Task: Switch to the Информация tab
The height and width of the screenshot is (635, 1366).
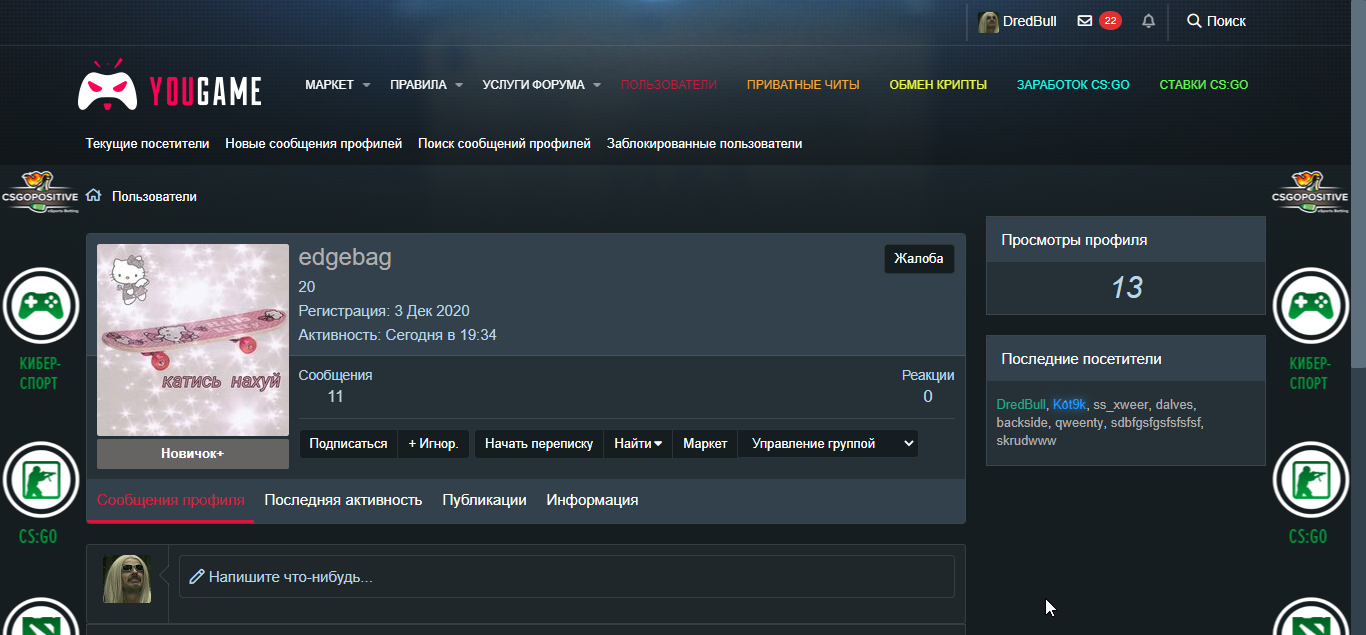Action: click(x=593, y=500)
